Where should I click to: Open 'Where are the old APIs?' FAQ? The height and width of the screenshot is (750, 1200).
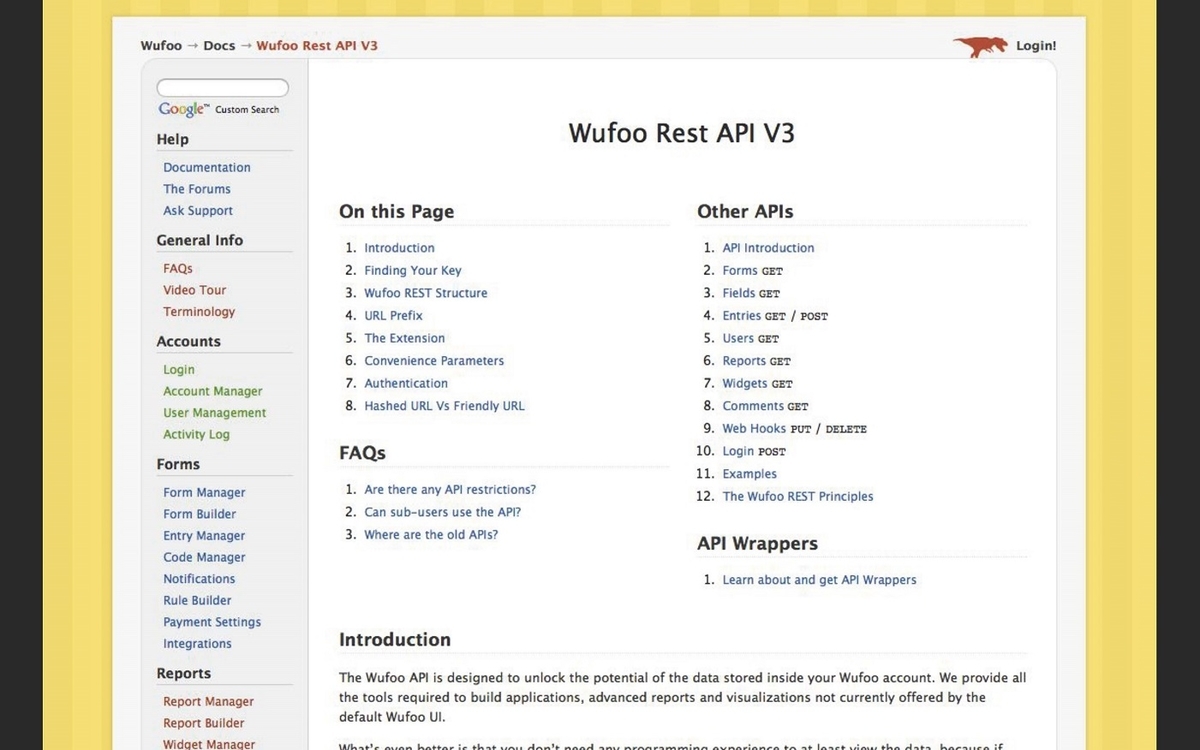click(431, 535)
